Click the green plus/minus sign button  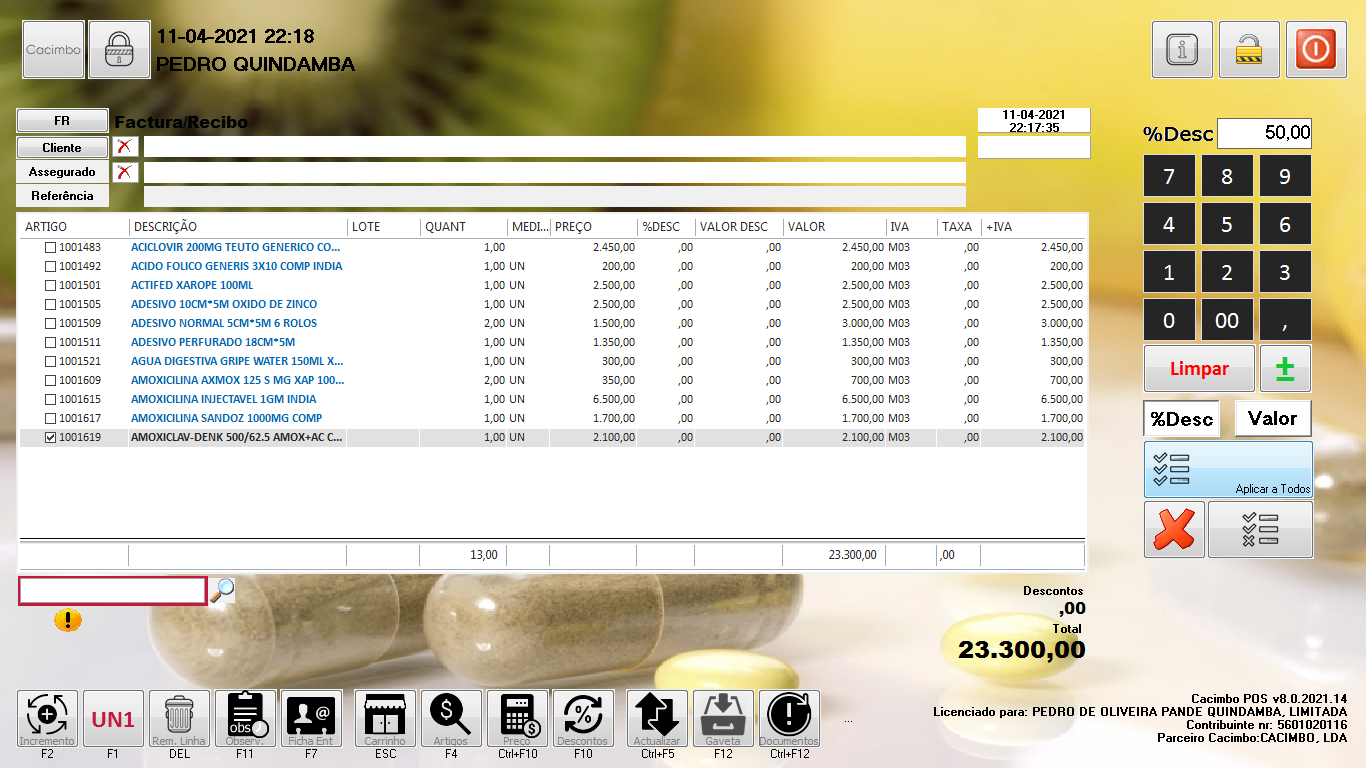coord(1285,368)
